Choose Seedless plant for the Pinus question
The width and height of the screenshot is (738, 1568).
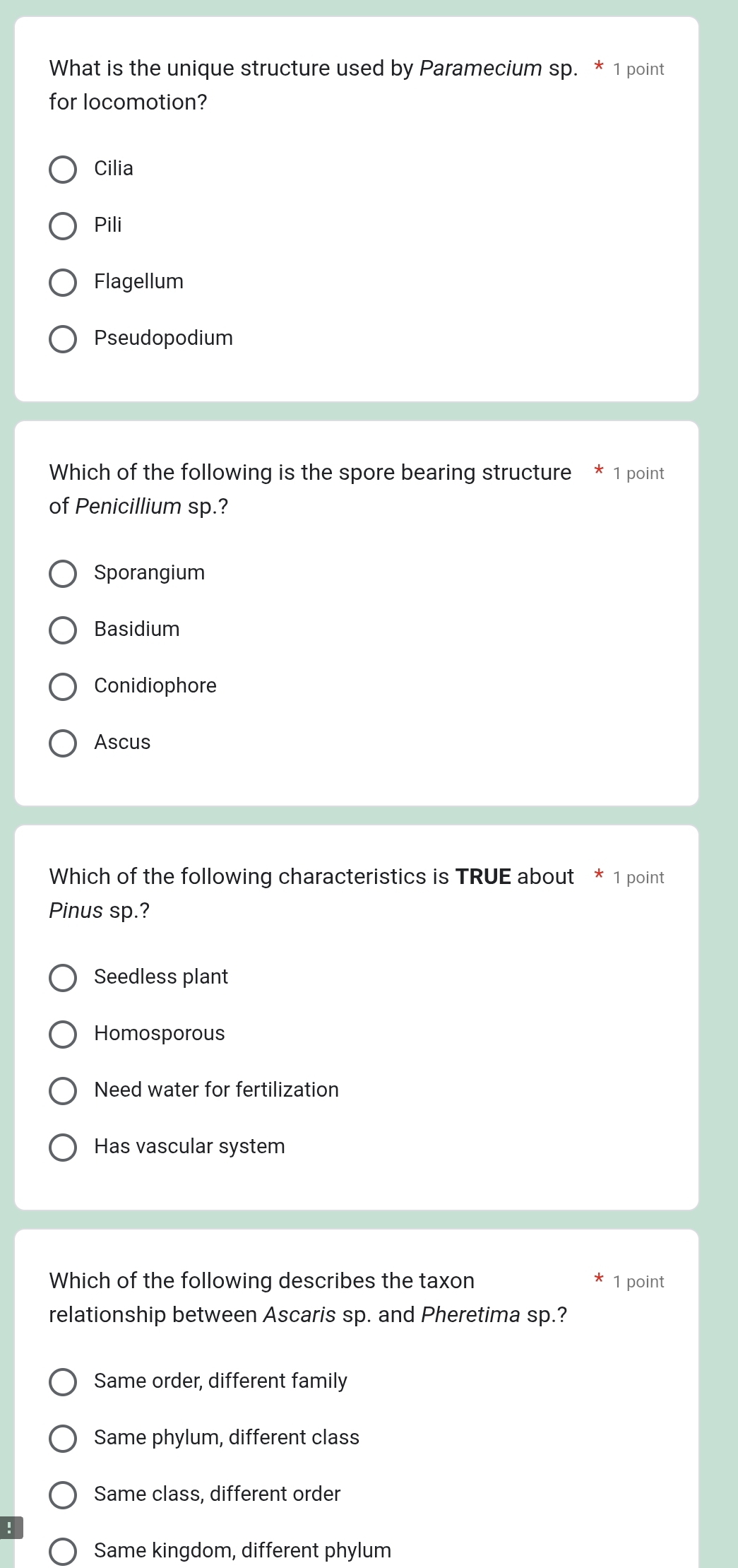[64, 977]
